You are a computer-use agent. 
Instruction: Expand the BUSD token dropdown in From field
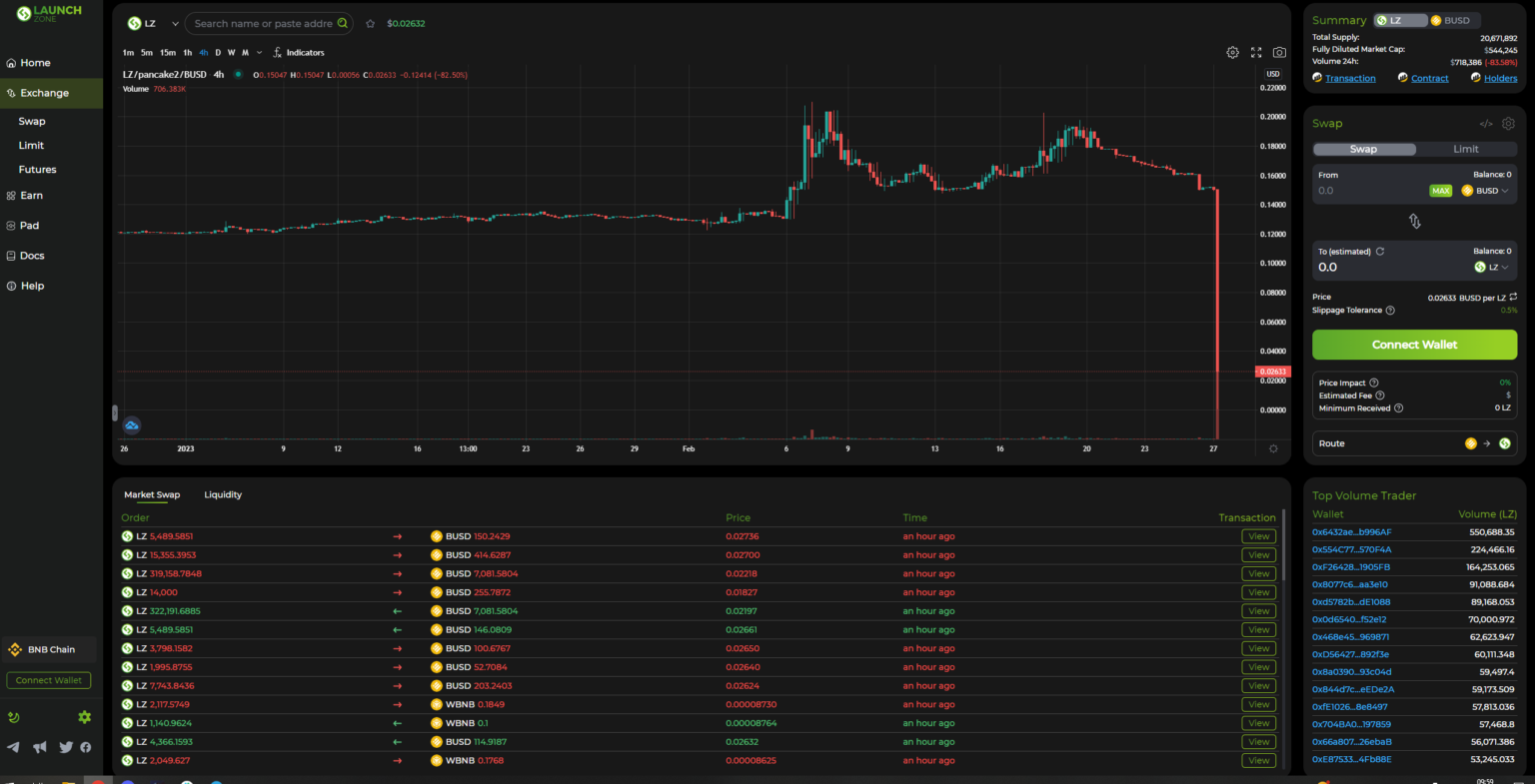[1486, 191]
